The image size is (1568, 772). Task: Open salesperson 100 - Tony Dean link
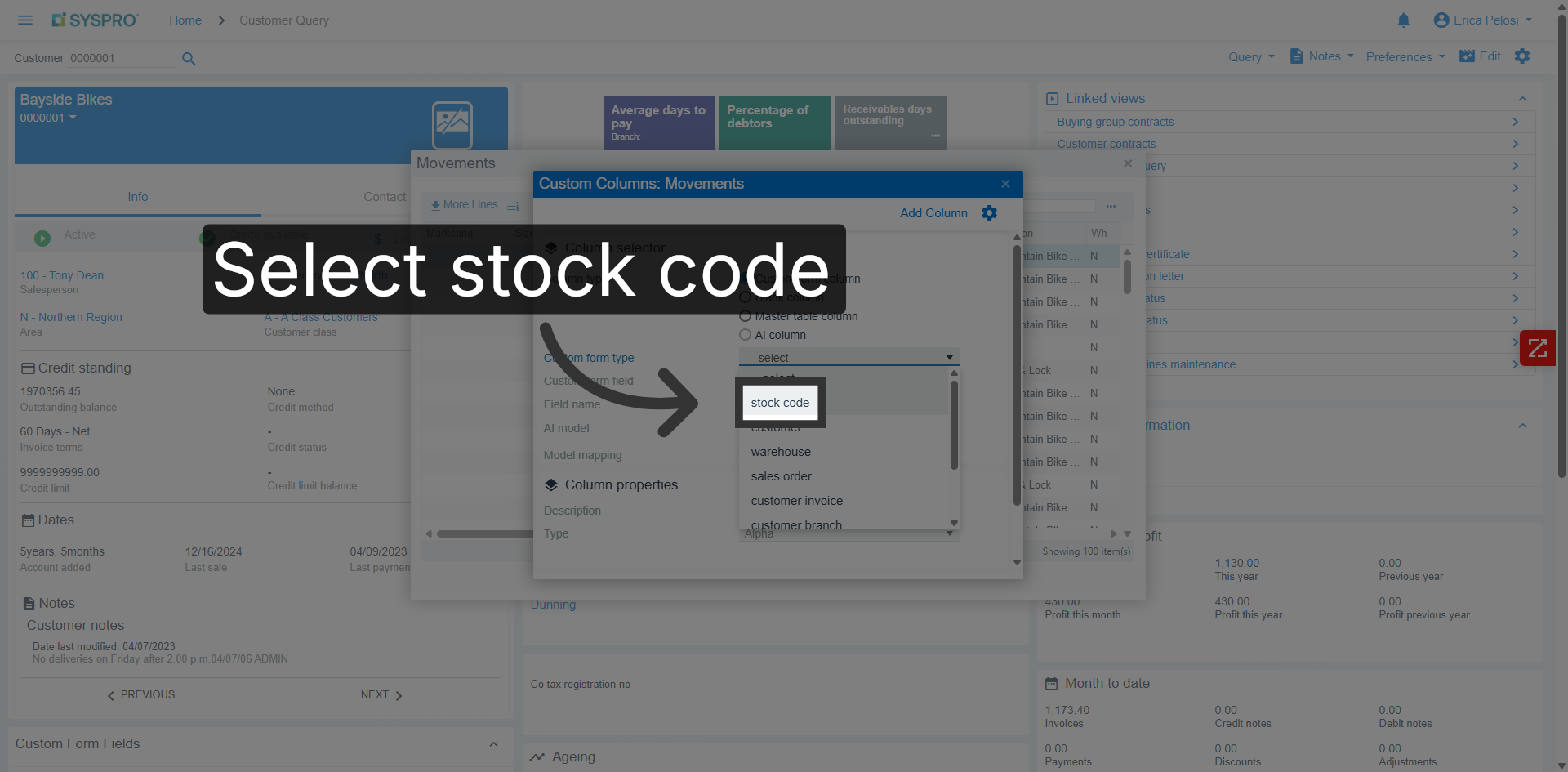pos(62,275)
